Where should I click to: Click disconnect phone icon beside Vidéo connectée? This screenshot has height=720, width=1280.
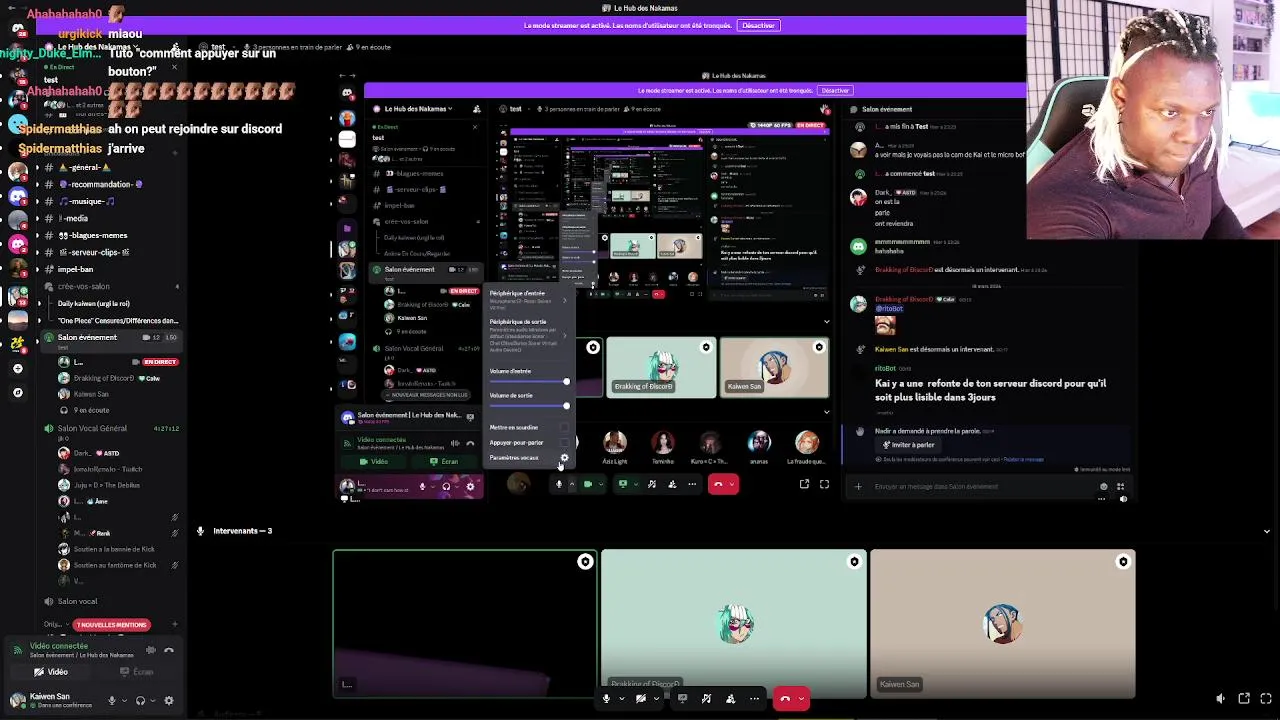click(x=169, y=650)
